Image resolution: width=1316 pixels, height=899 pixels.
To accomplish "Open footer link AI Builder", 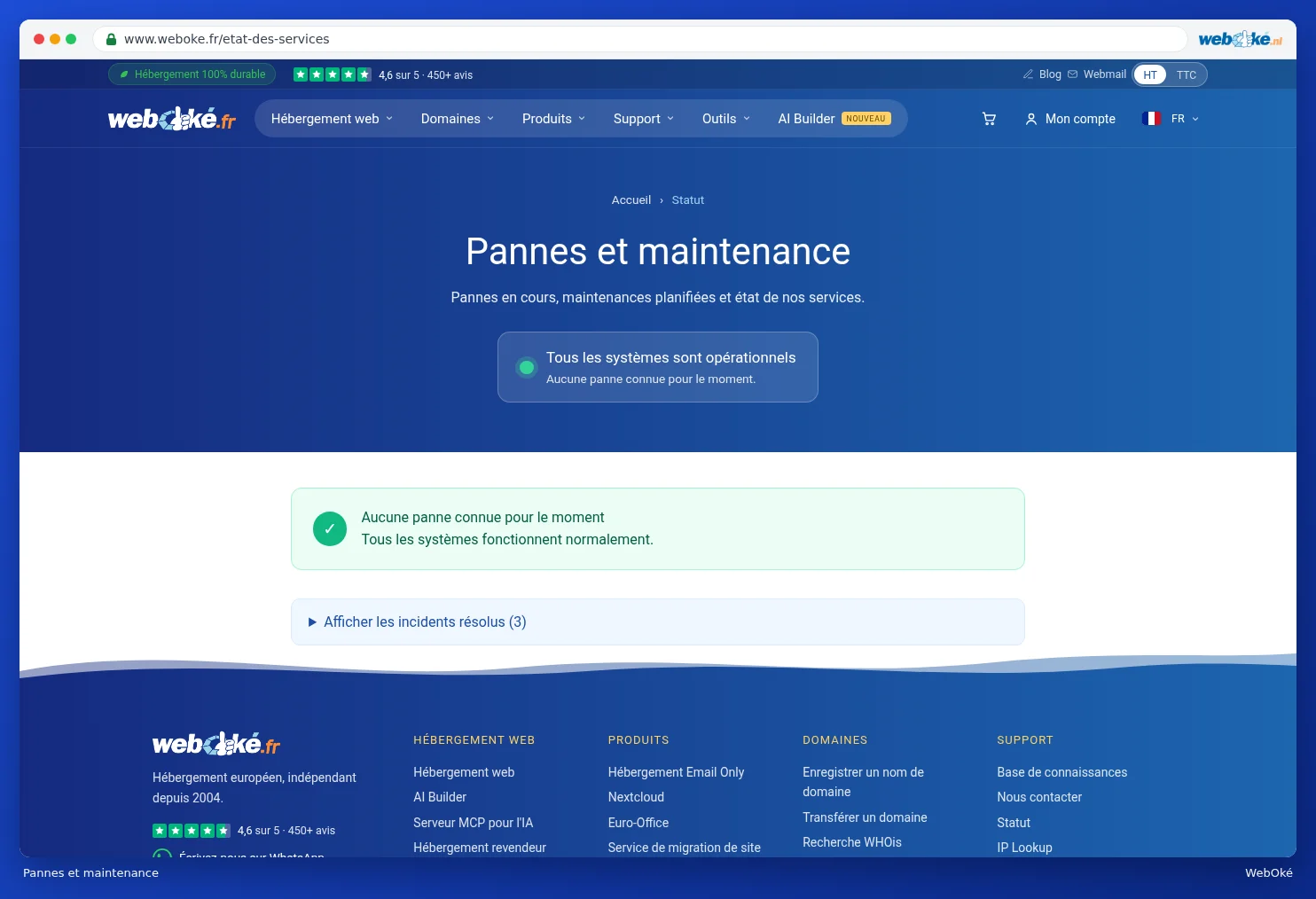I will point(440,797).
